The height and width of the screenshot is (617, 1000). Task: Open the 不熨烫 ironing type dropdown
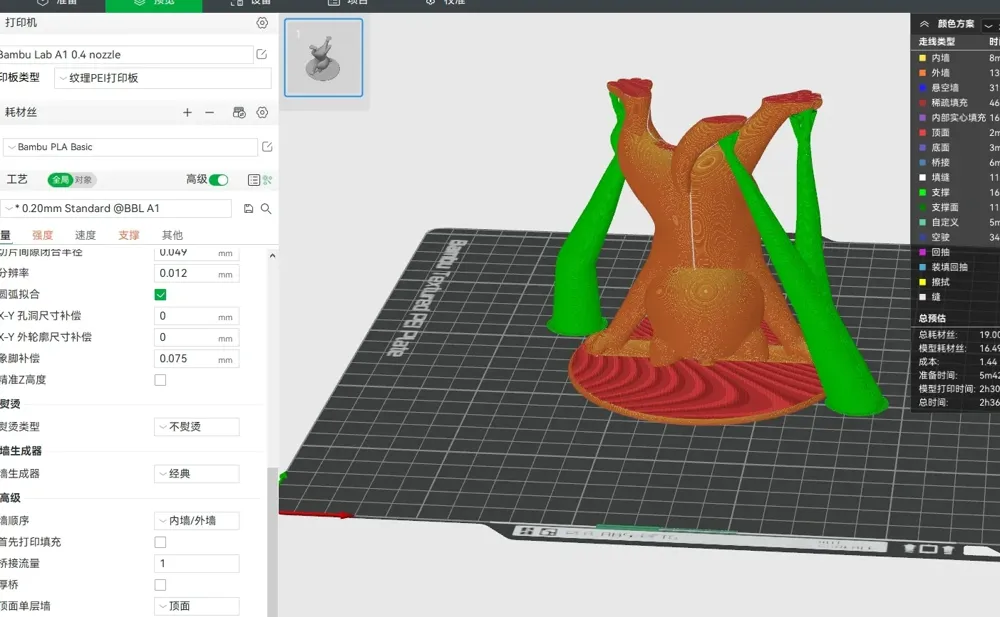196,426
